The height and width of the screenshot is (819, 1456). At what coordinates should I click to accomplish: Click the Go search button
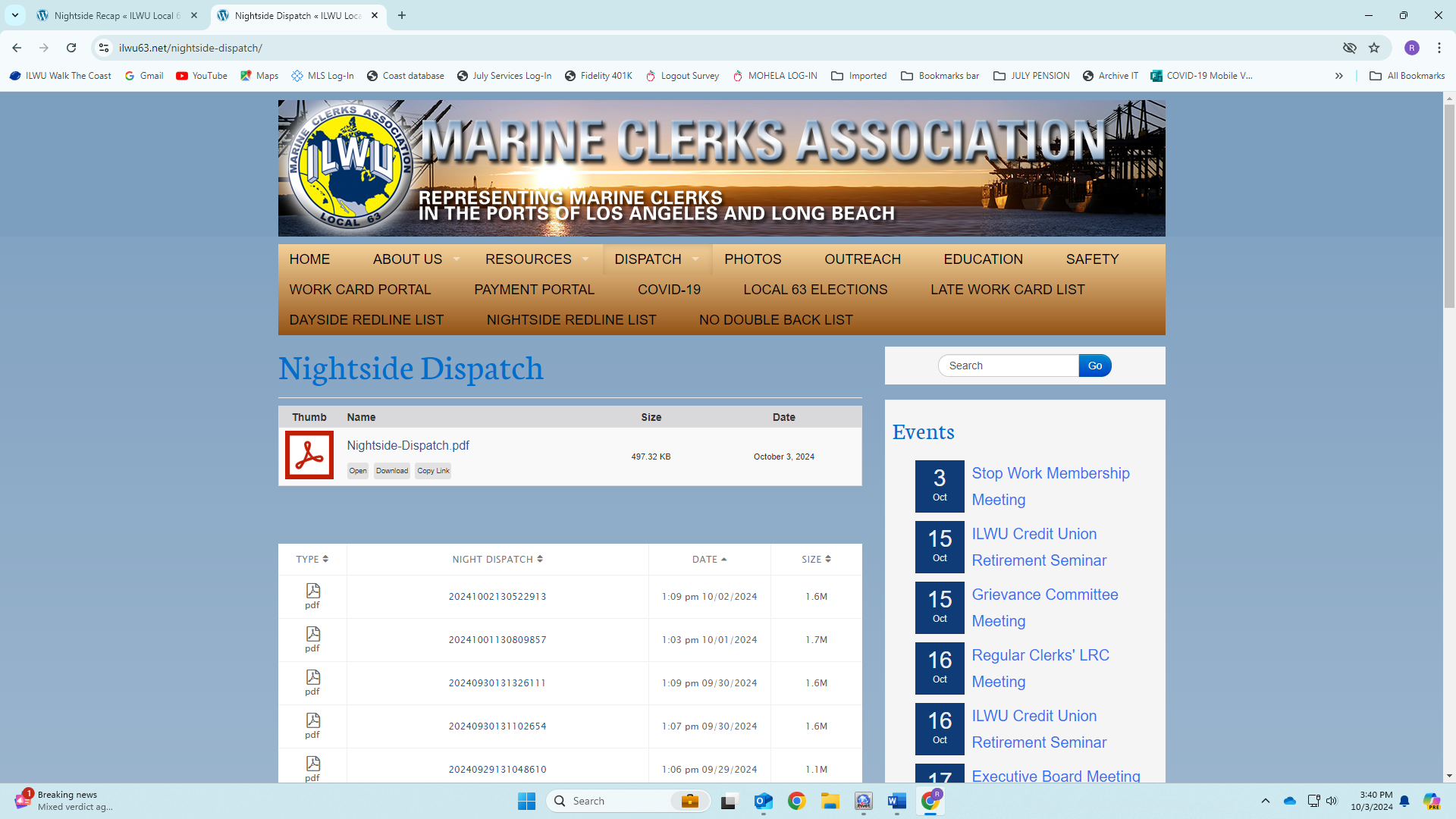point(1095,366)
